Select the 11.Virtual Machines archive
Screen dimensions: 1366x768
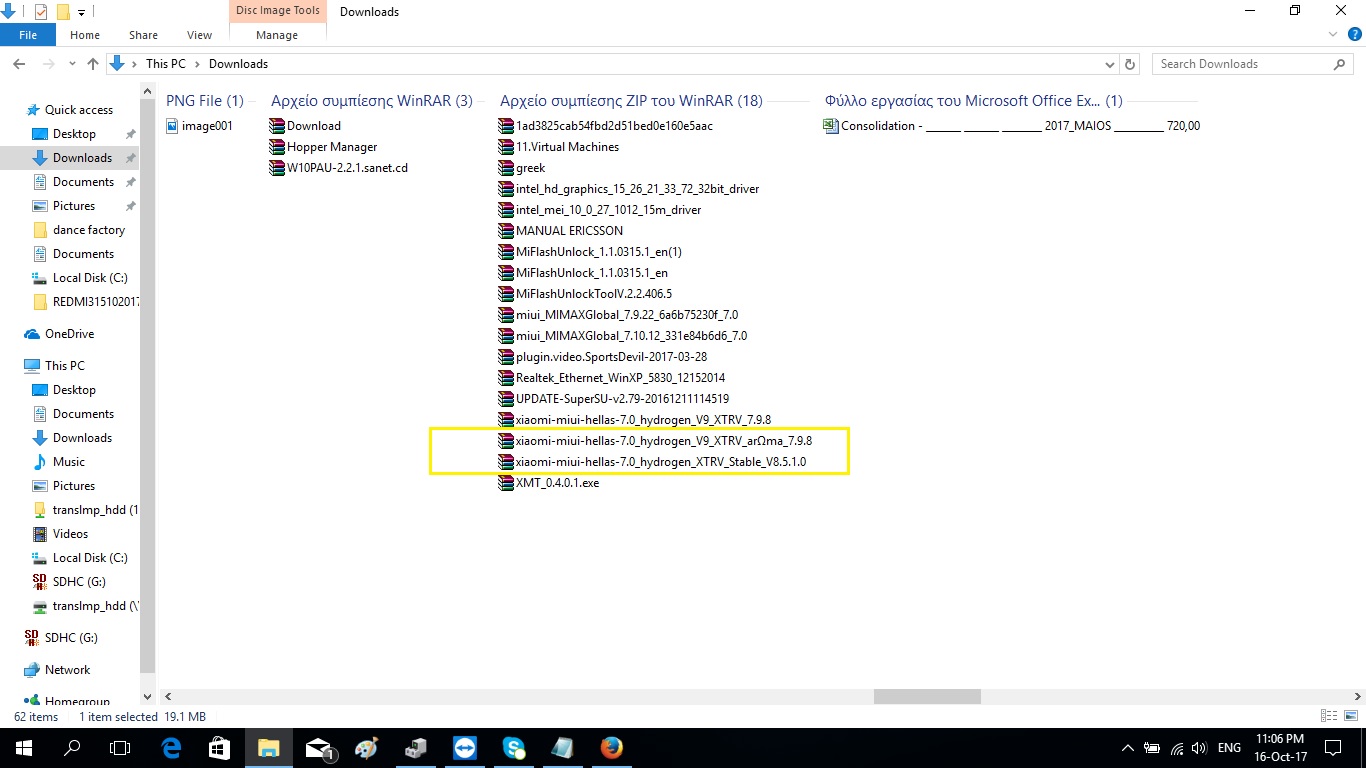559,147
